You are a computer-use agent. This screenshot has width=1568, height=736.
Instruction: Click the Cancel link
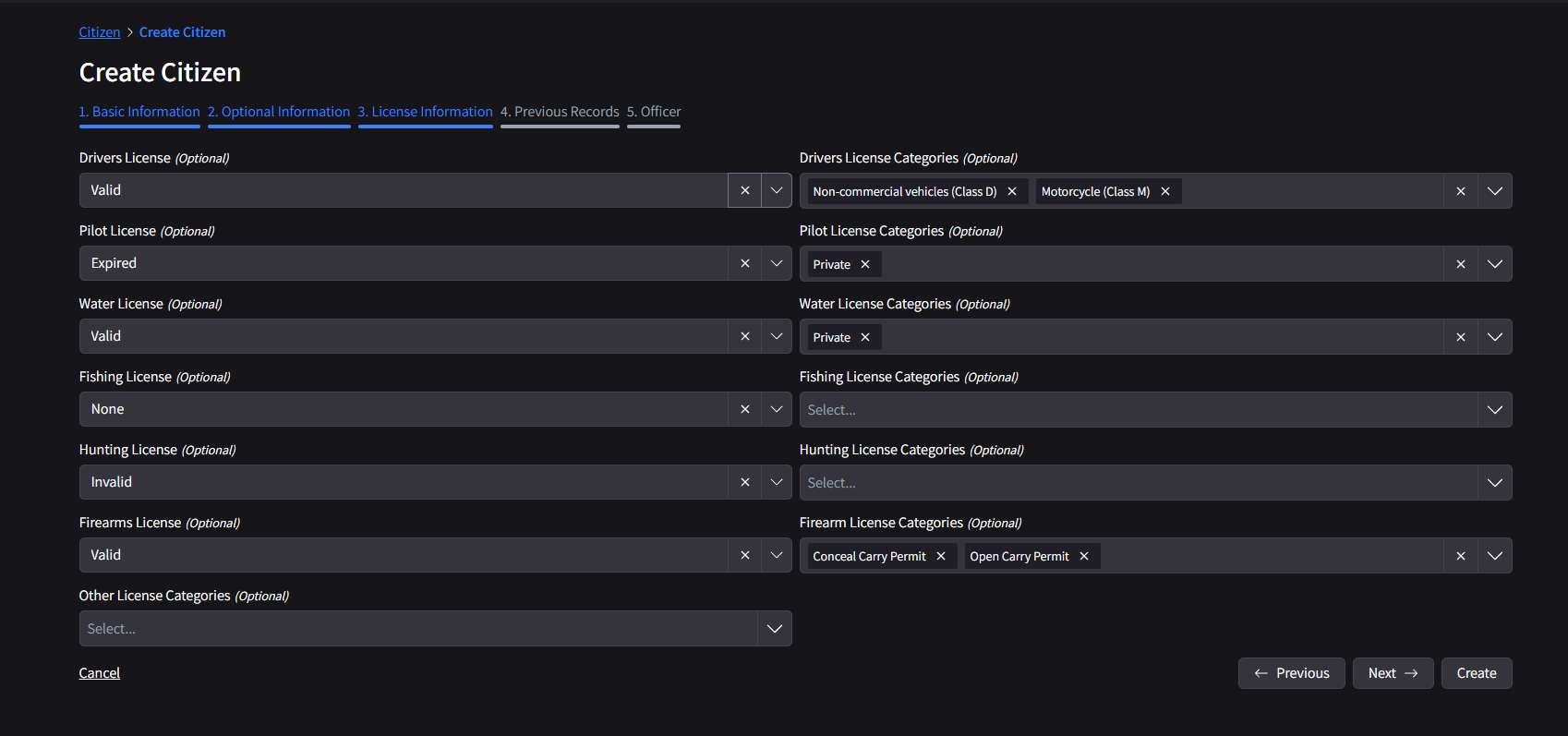pos(100,673)
